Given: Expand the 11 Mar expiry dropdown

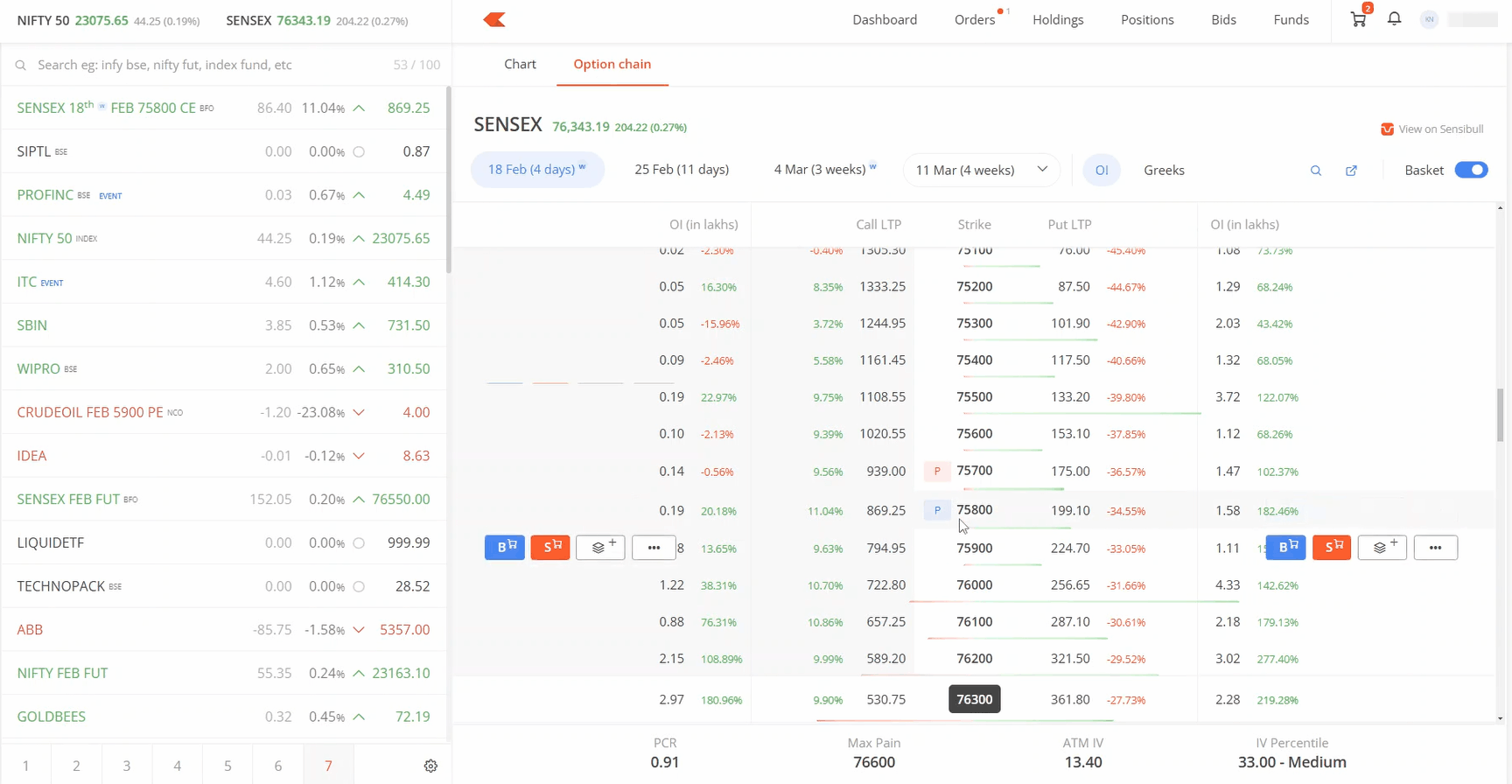Looking at the screenshot, I should tap(981, 170).
